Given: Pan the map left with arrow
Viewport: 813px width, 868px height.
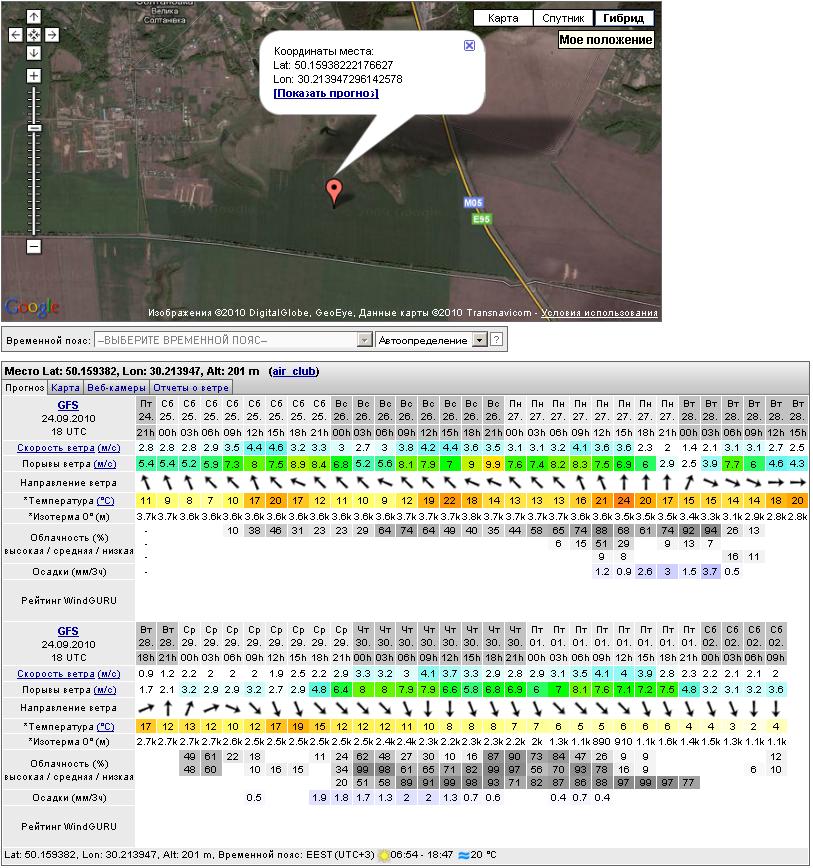Looking at the screenshot, I should [16, 35].
